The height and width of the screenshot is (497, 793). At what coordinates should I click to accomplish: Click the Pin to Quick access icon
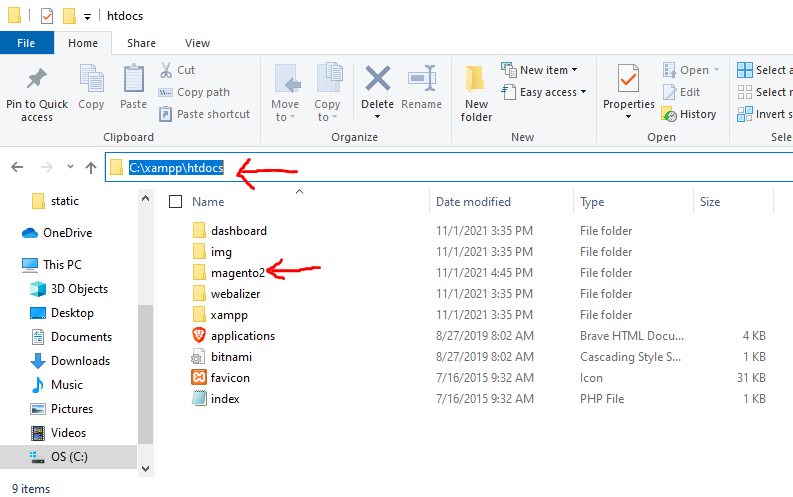[x=36, y=79]
